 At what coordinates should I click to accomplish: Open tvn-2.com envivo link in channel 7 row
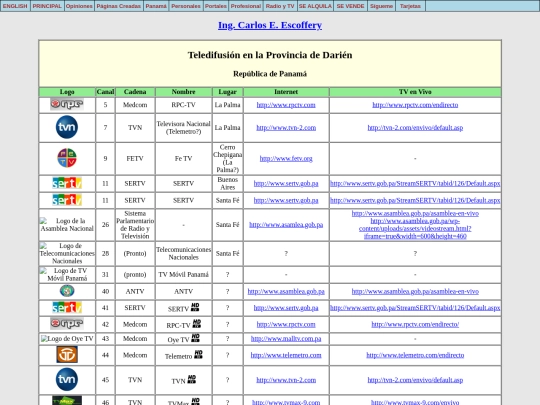(x=415, y=127)
